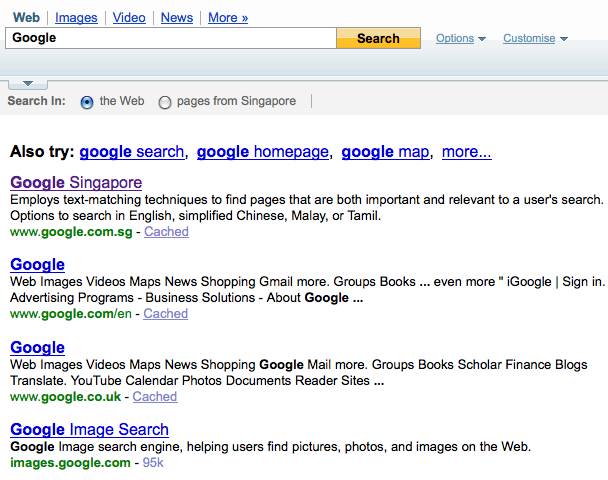
Task: Click the www.google.com/en URL text
Action: [71, 314]
